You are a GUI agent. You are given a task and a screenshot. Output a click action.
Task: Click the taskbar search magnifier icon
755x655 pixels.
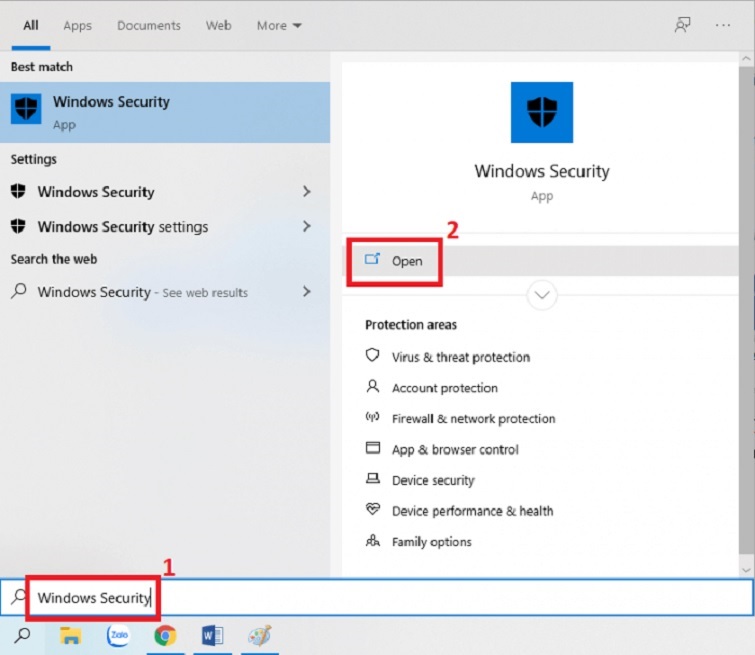coord(22,636)
